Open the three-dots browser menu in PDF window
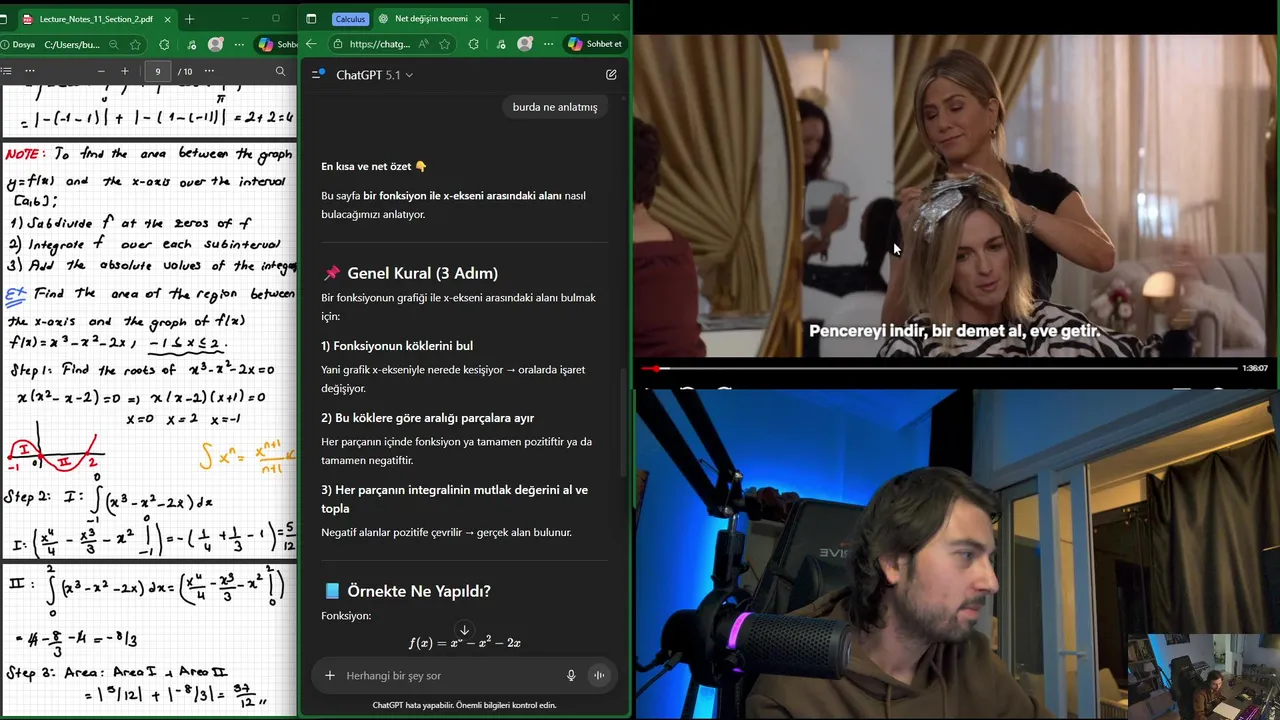The width and height of the screenshot is (1280, 720). pyautogui.click(x=238, y=44)
